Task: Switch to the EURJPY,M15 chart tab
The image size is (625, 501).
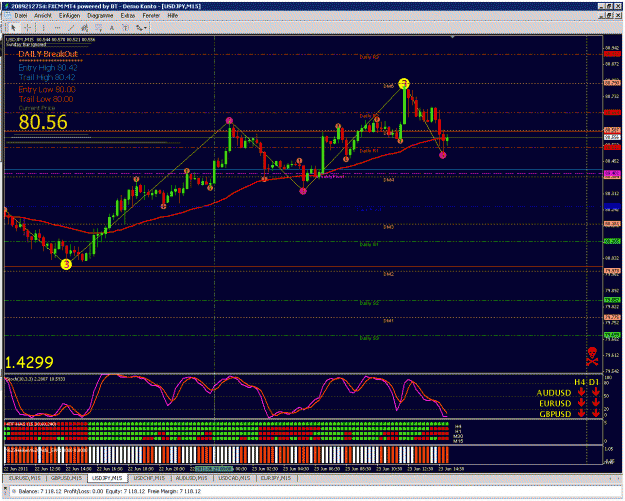Action: coord(275,477)
